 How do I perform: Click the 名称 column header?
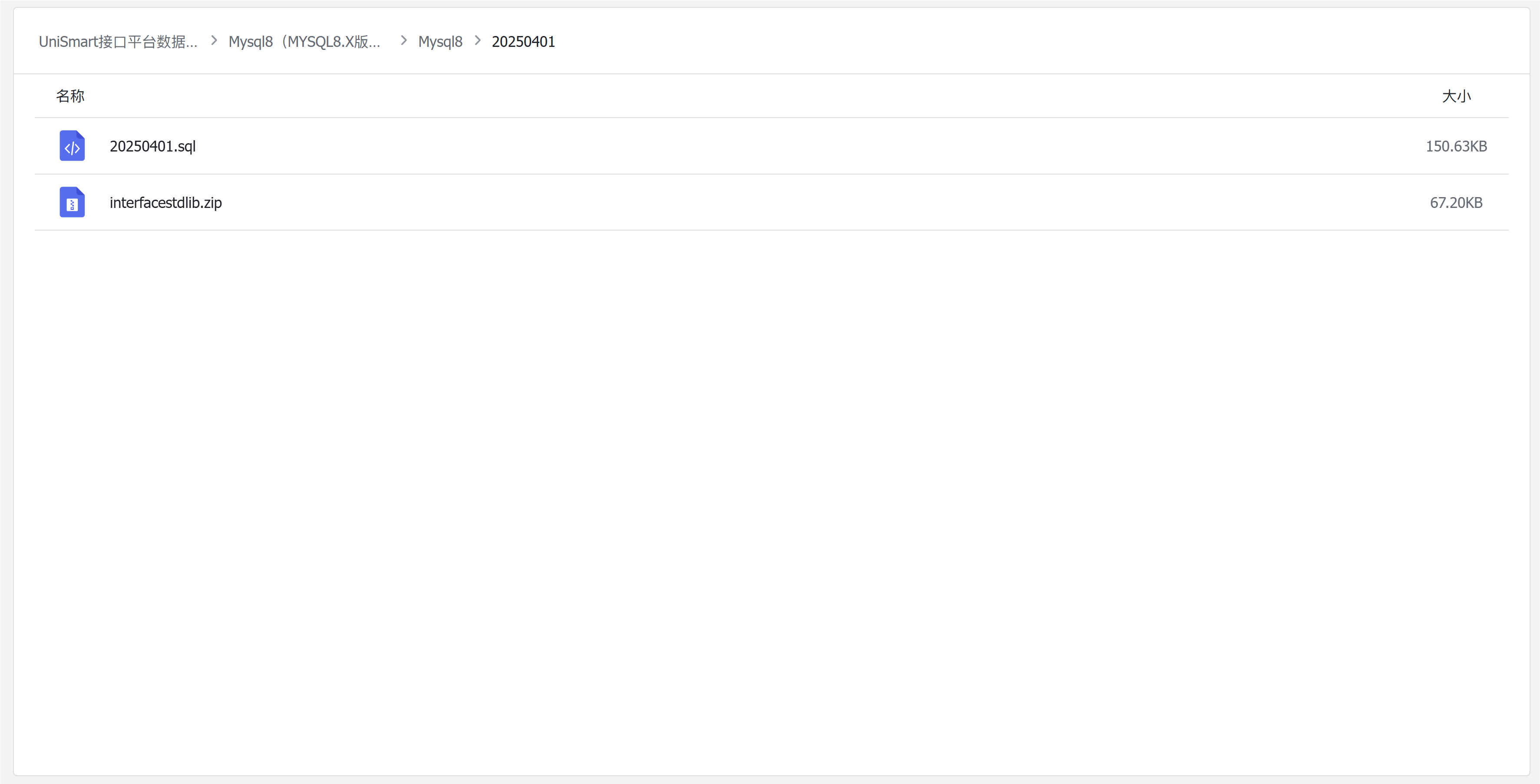(70, 96)
